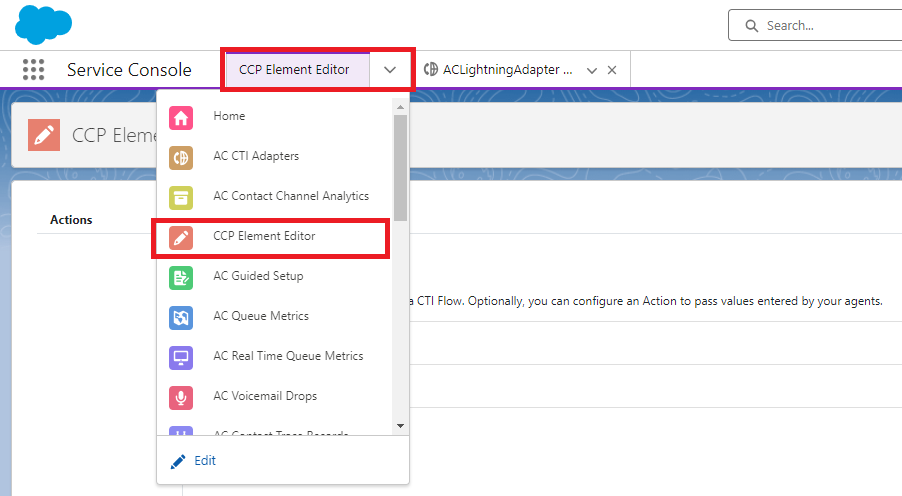
Task: Click the AC Queue Metrics icon
Action: [x=181, y=318]
